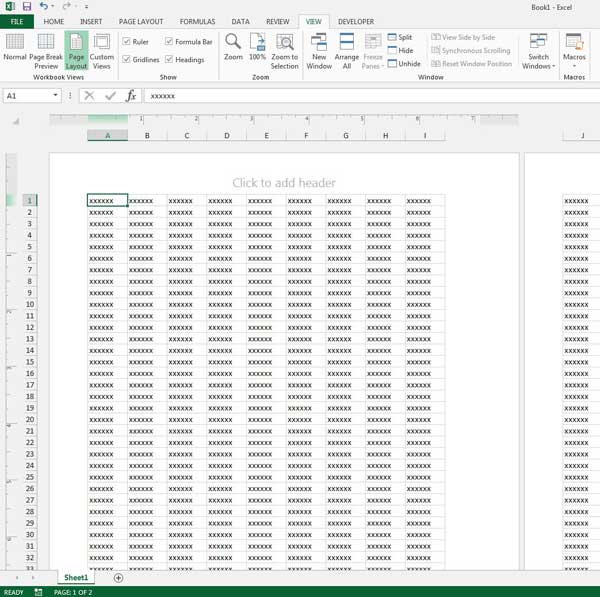This screenshot has height=597, width=600.
Task: Open Page Break Preview view
Action: coord(46,49)
